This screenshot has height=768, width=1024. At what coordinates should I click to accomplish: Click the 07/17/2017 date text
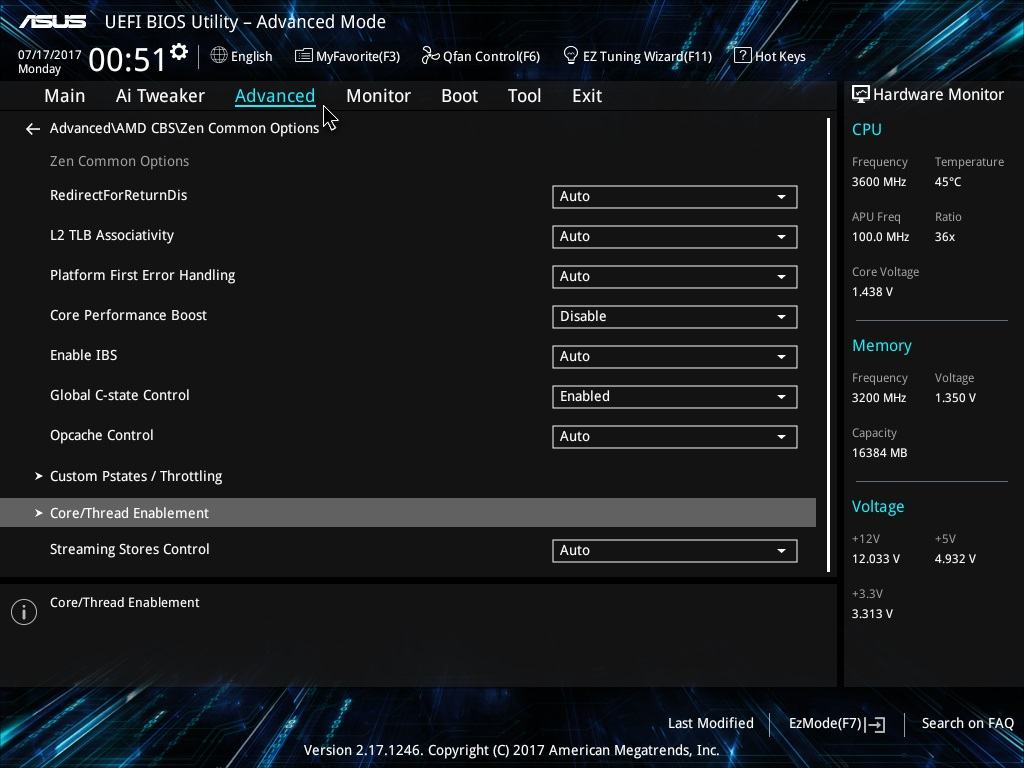[50, 54]
